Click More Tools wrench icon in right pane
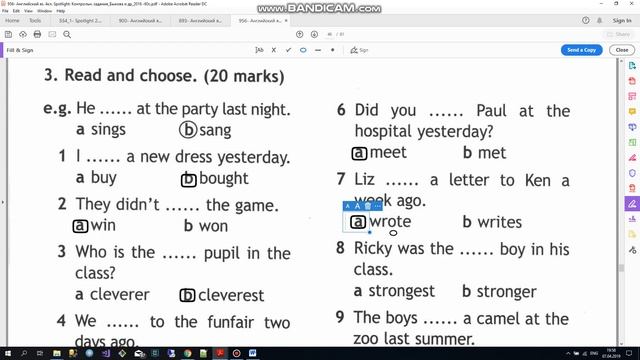 click(632, 250)
